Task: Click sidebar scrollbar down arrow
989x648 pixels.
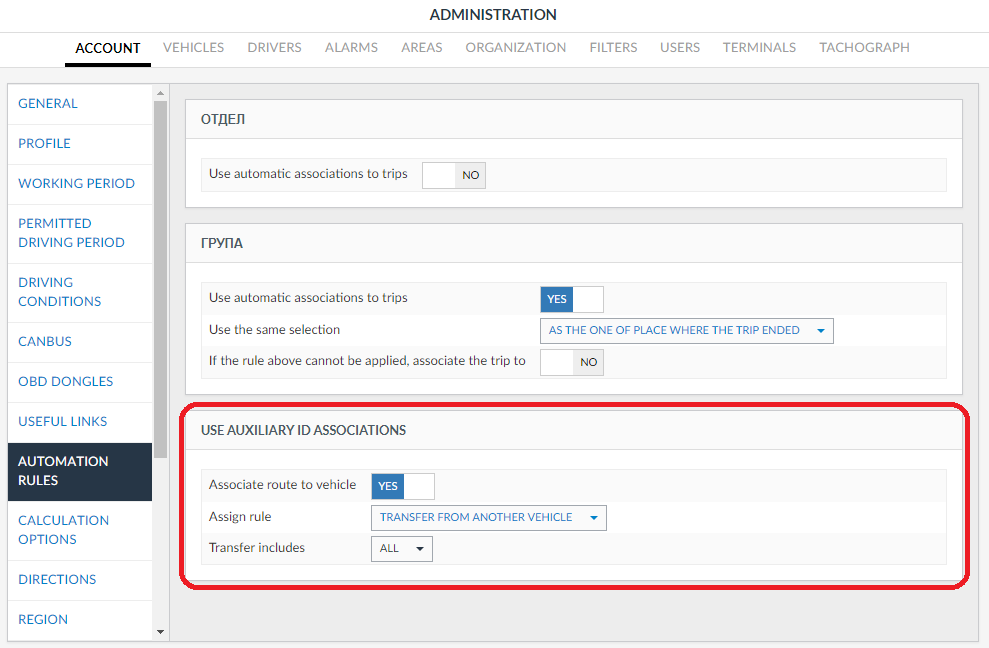Action: tap(160, 632)
